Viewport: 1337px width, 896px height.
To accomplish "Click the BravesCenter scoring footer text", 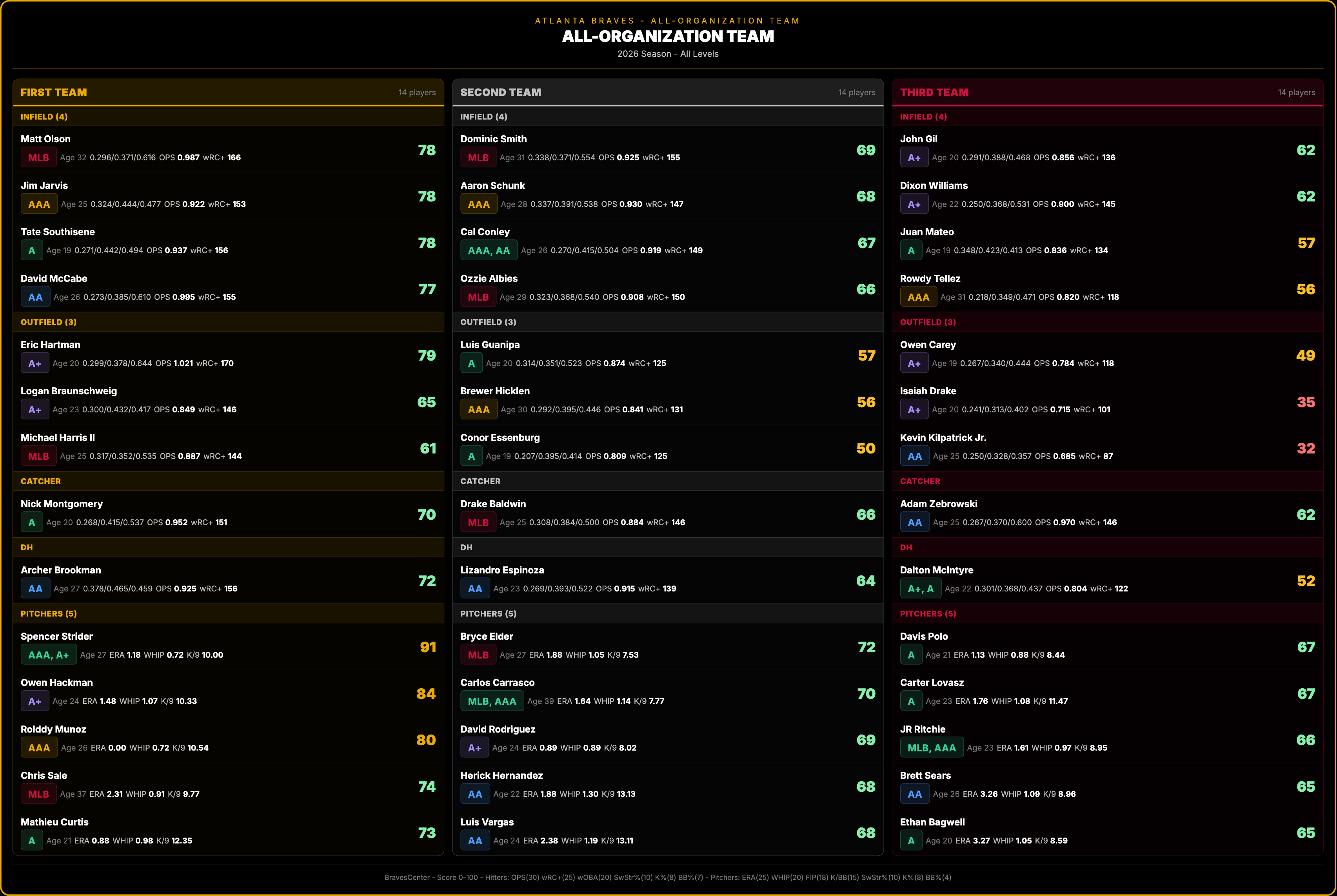I will [x=668, y=877].
